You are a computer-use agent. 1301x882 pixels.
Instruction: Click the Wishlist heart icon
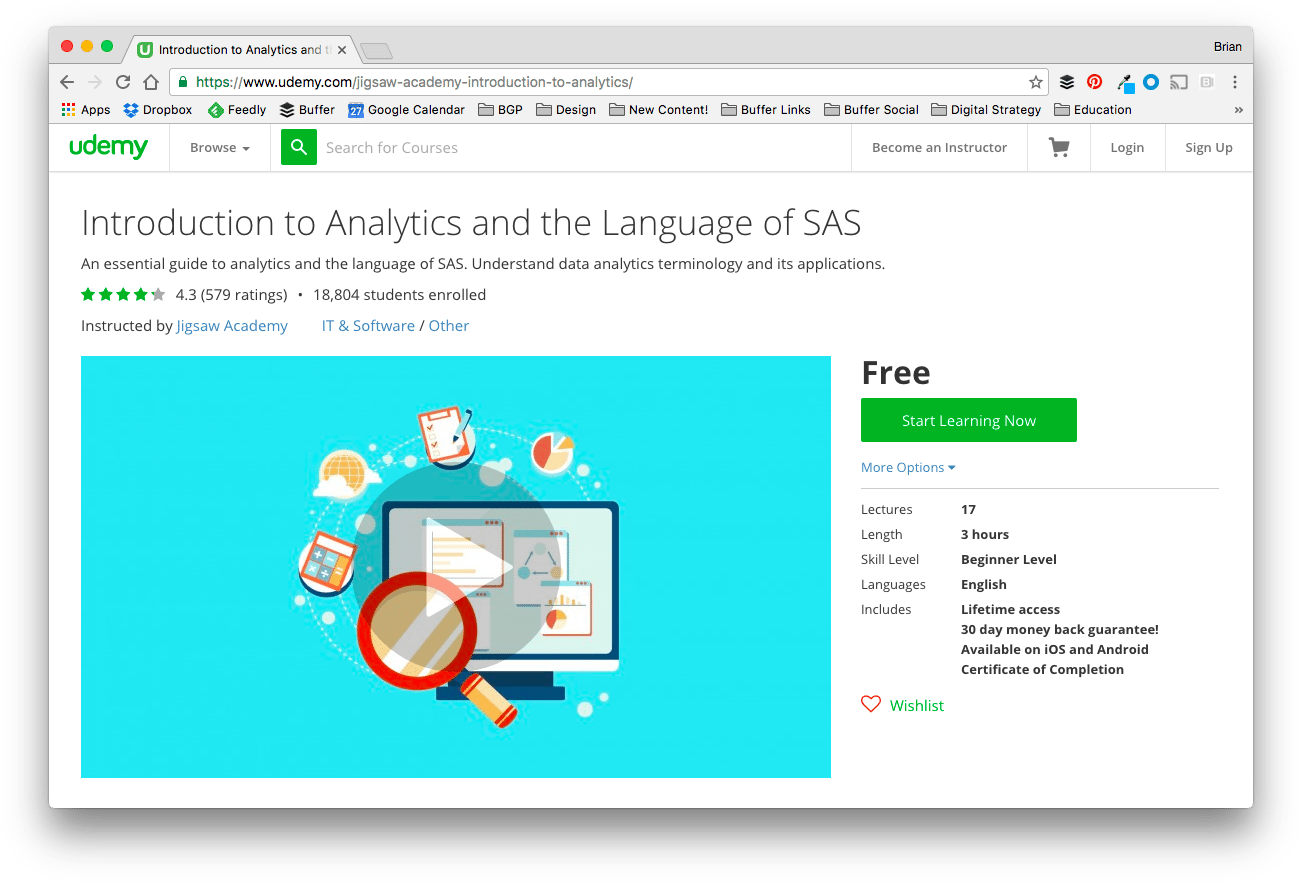click(871, 704)
